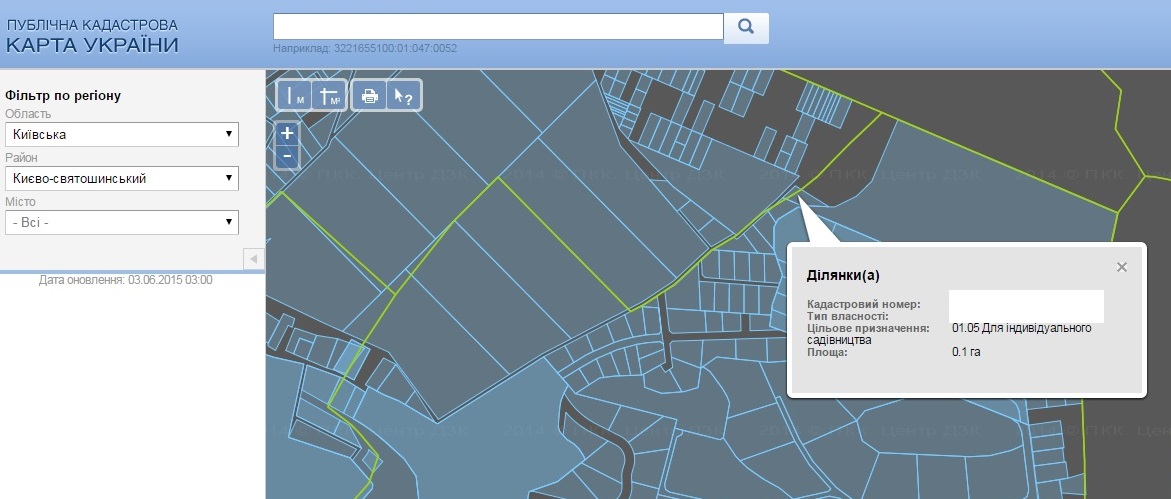Image resolution: width=1171 pixels, height=499 pixels.
Task: Close the Ділянки(а) info popup
Action: (x=1122, y=267)
